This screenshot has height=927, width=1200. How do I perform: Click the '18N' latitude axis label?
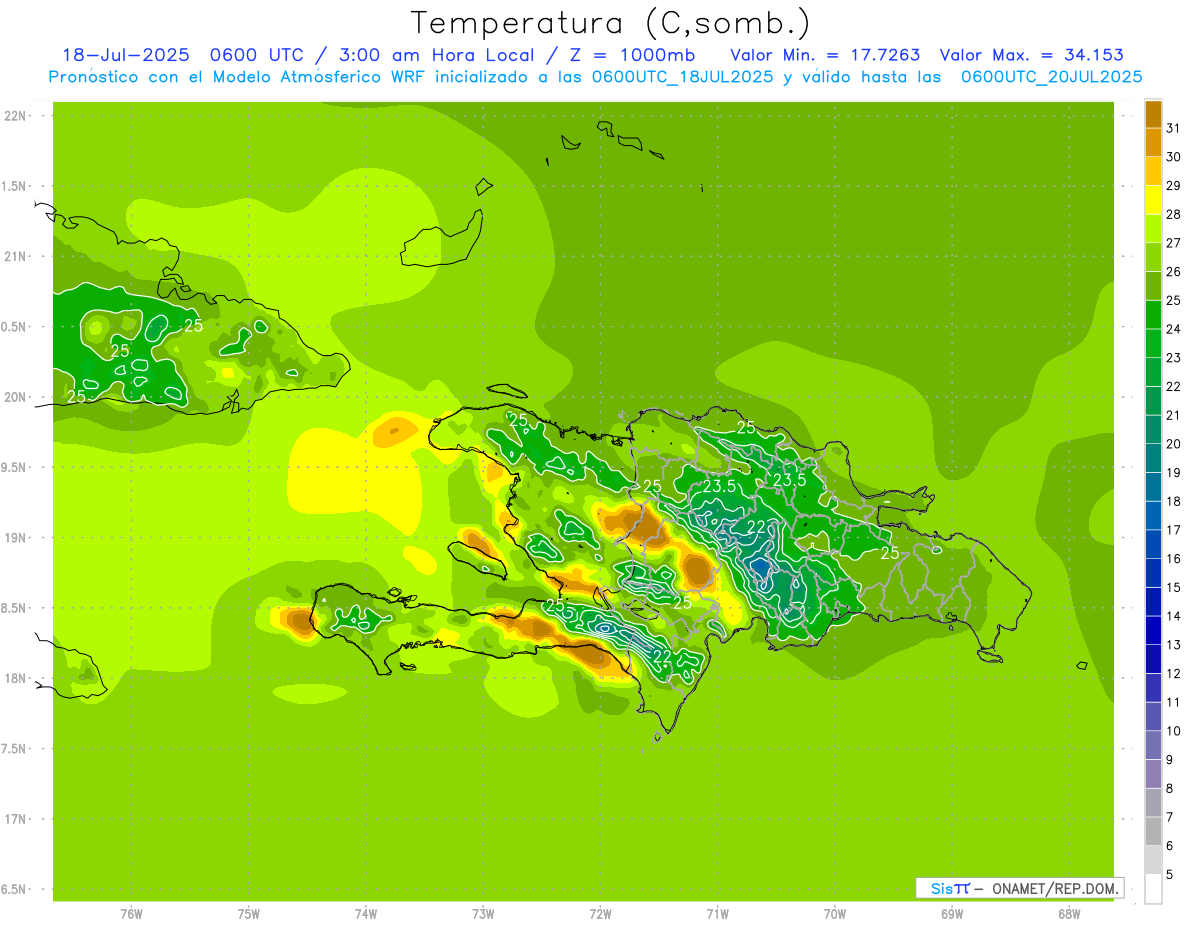coord(15,679)
